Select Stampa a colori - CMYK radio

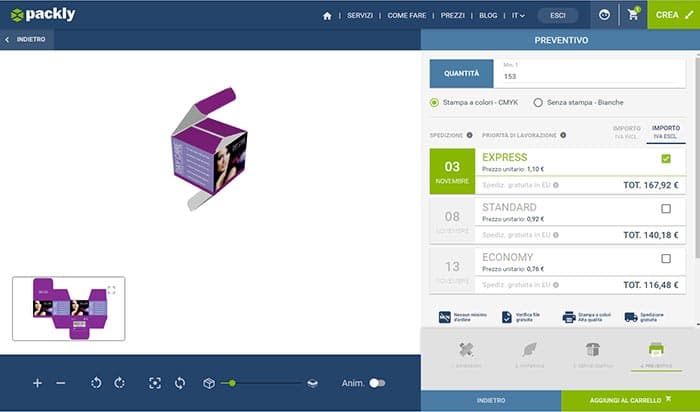click(434, 103)
